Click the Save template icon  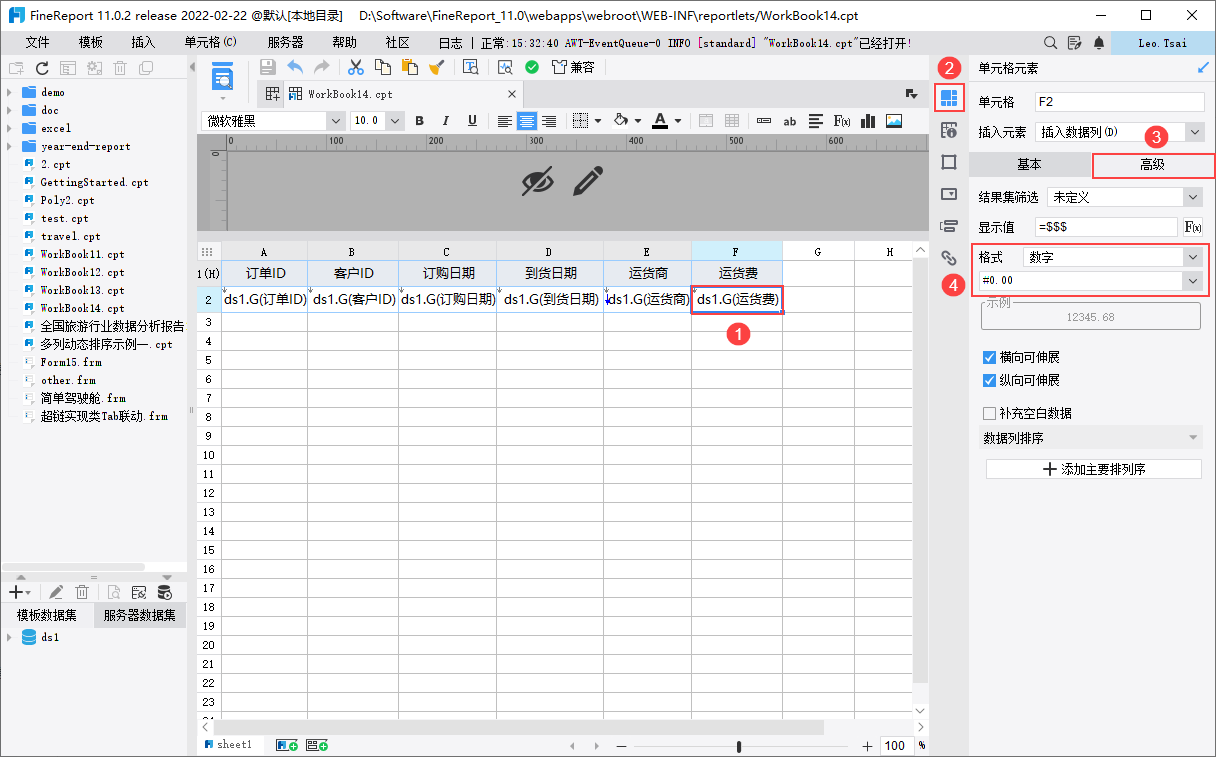267,67
